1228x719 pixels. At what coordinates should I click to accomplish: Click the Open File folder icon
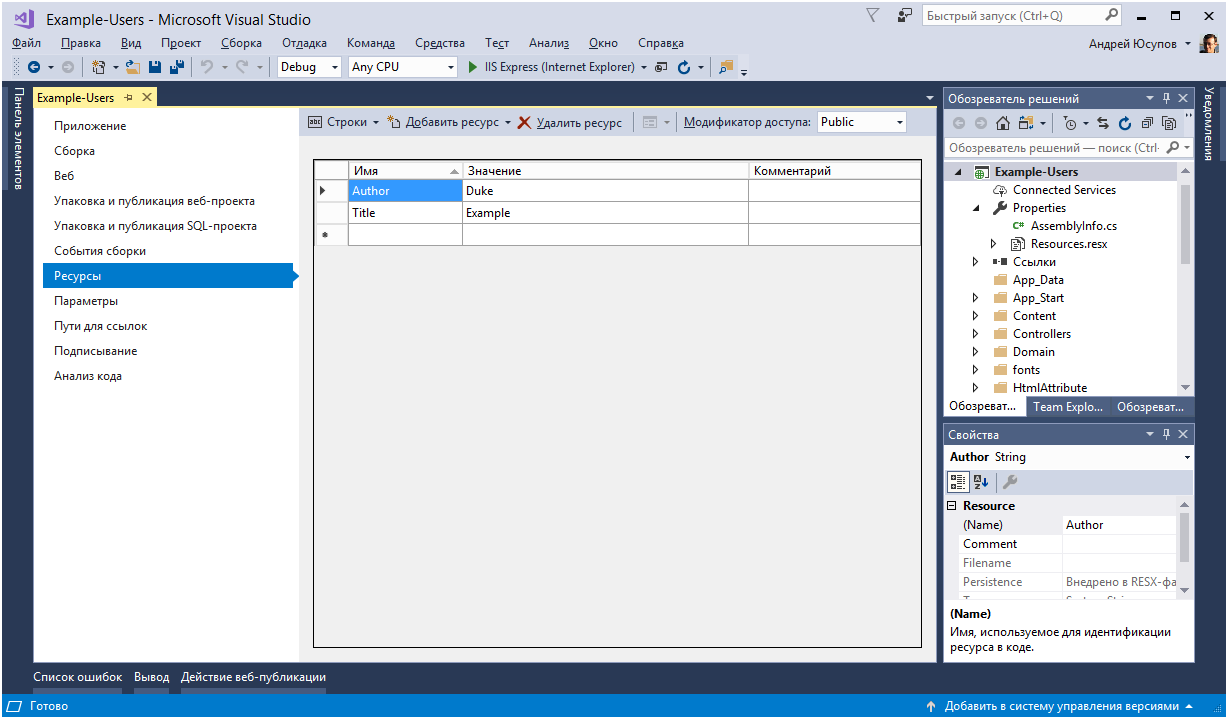132,67
